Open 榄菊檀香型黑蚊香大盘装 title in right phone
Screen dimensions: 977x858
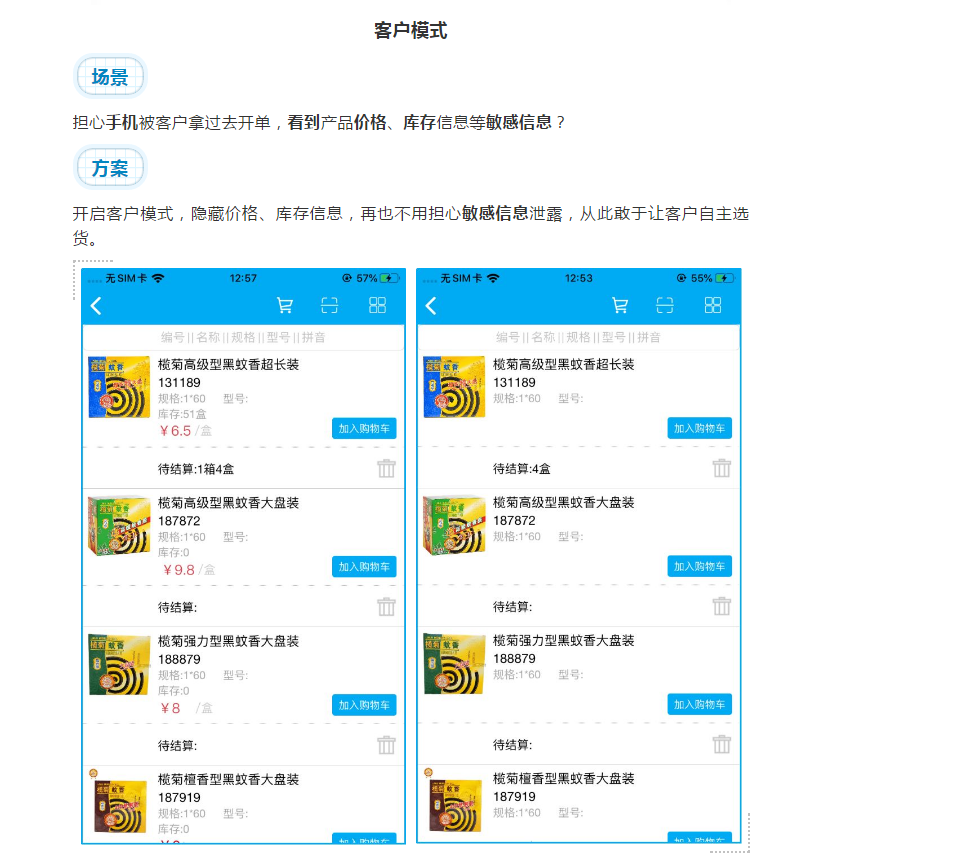pos(563,779)
